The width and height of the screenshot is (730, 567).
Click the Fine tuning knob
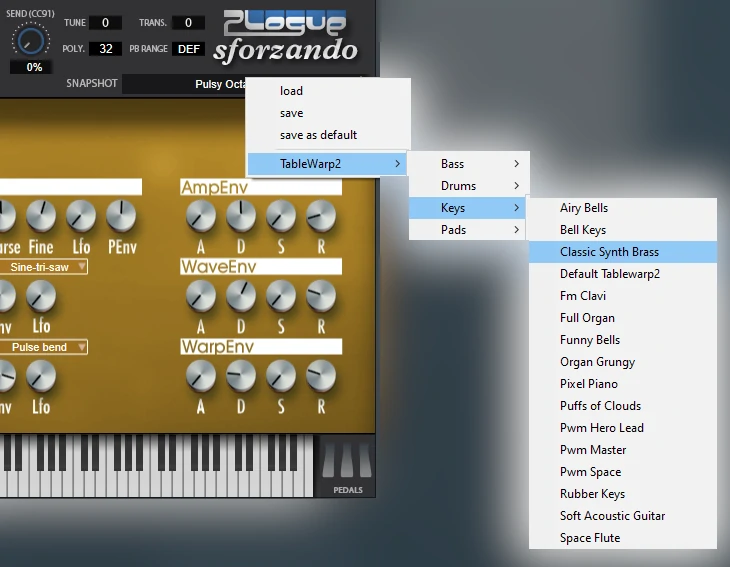pyautogui.click(x=41, y=214)
